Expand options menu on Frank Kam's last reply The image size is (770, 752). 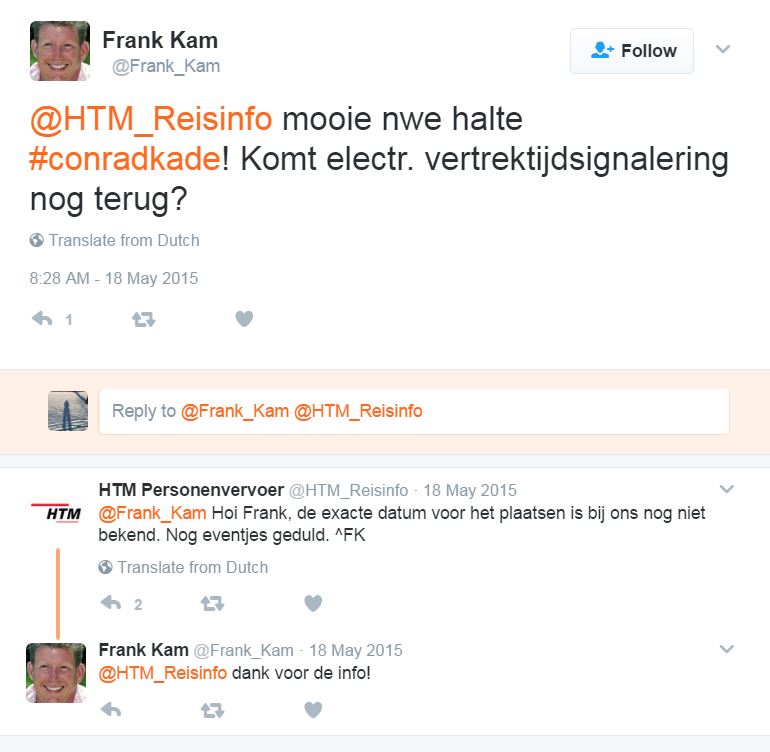pyautogui.click(x=727, y=649)
